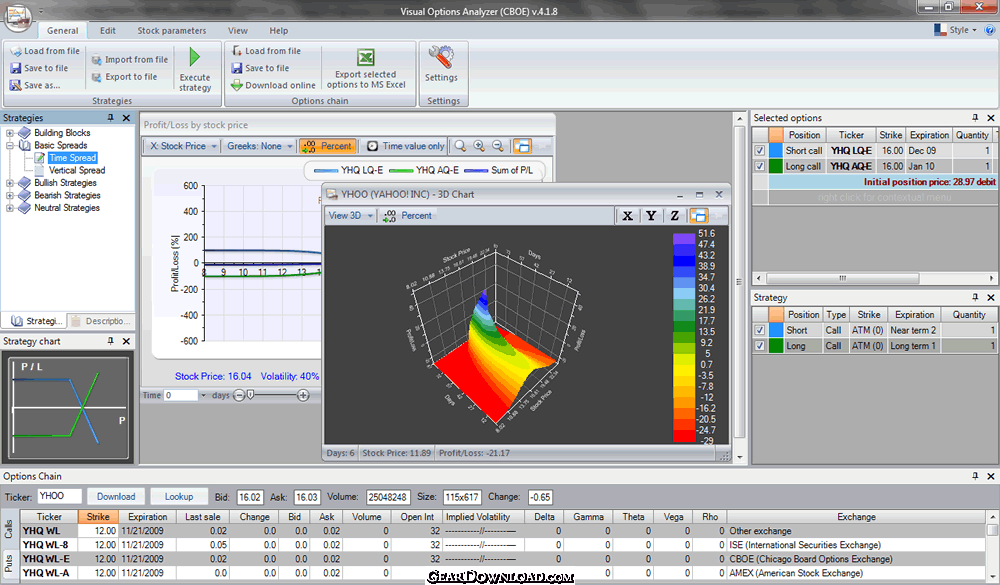Expand the Bullish Strategies tree node
1000x585 pixels.
pos(10,183)
